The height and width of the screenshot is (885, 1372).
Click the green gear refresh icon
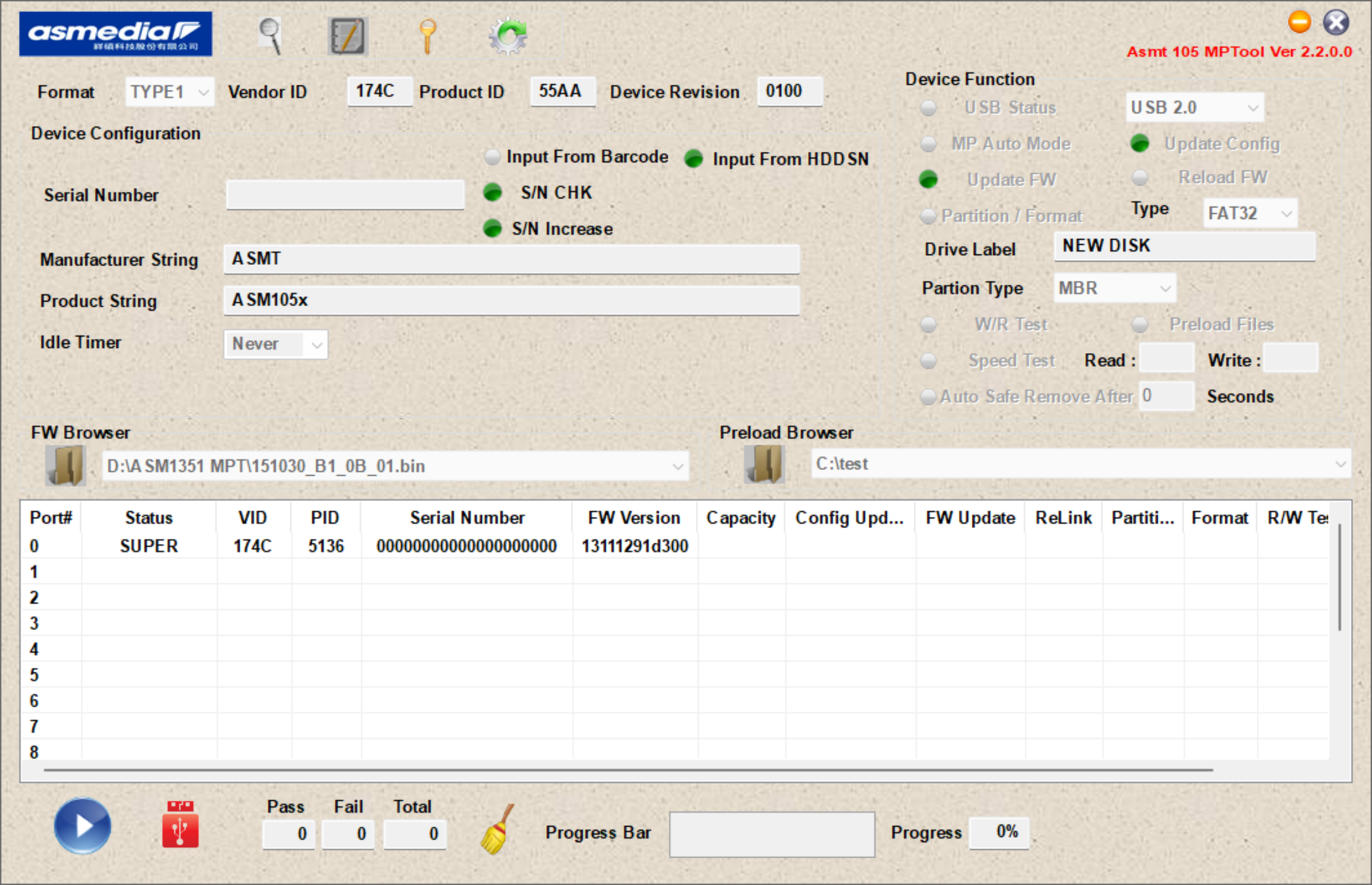click(x=508, y=36)
